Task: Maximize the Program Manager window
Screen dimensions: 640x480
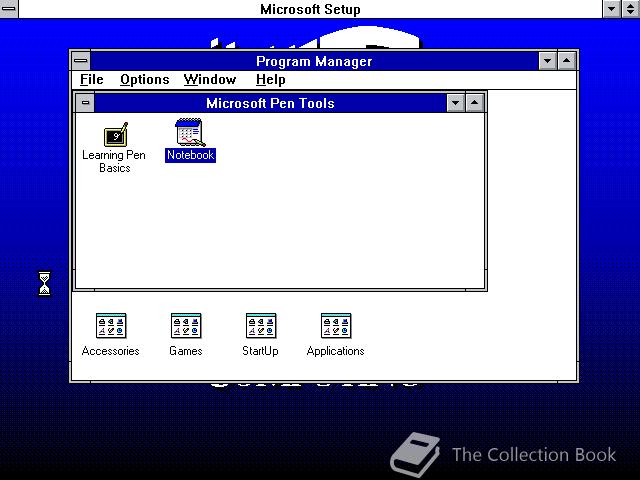Action: tap(567, 61)
